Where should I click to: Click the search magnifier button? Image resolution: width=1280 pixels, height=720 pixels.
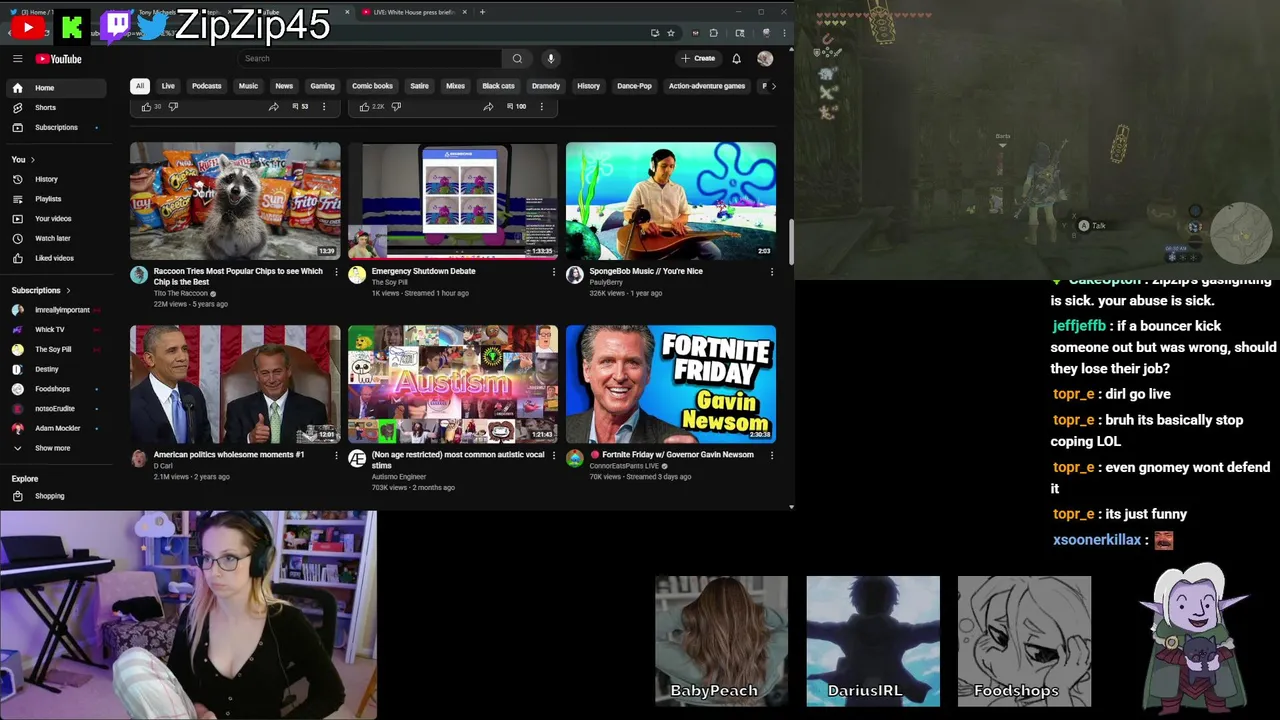[517, 59]
